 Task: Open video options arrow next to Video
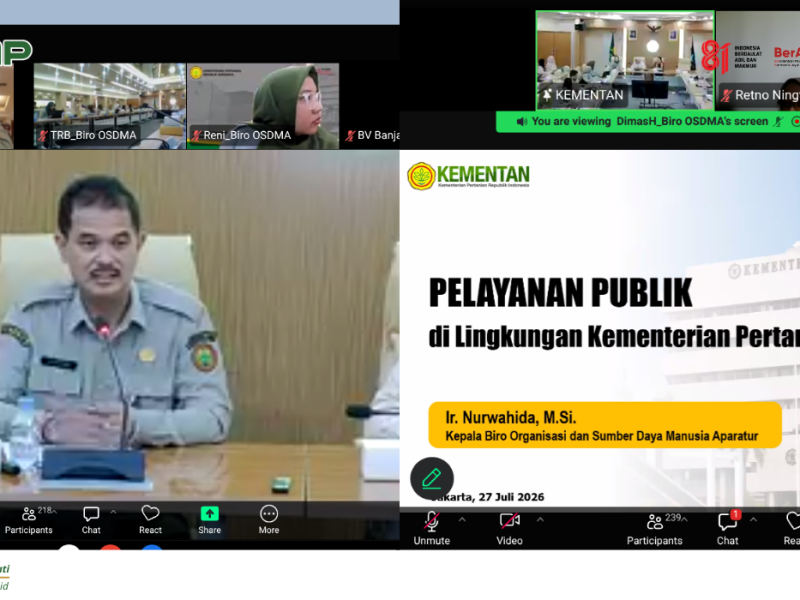pos(540,519)
